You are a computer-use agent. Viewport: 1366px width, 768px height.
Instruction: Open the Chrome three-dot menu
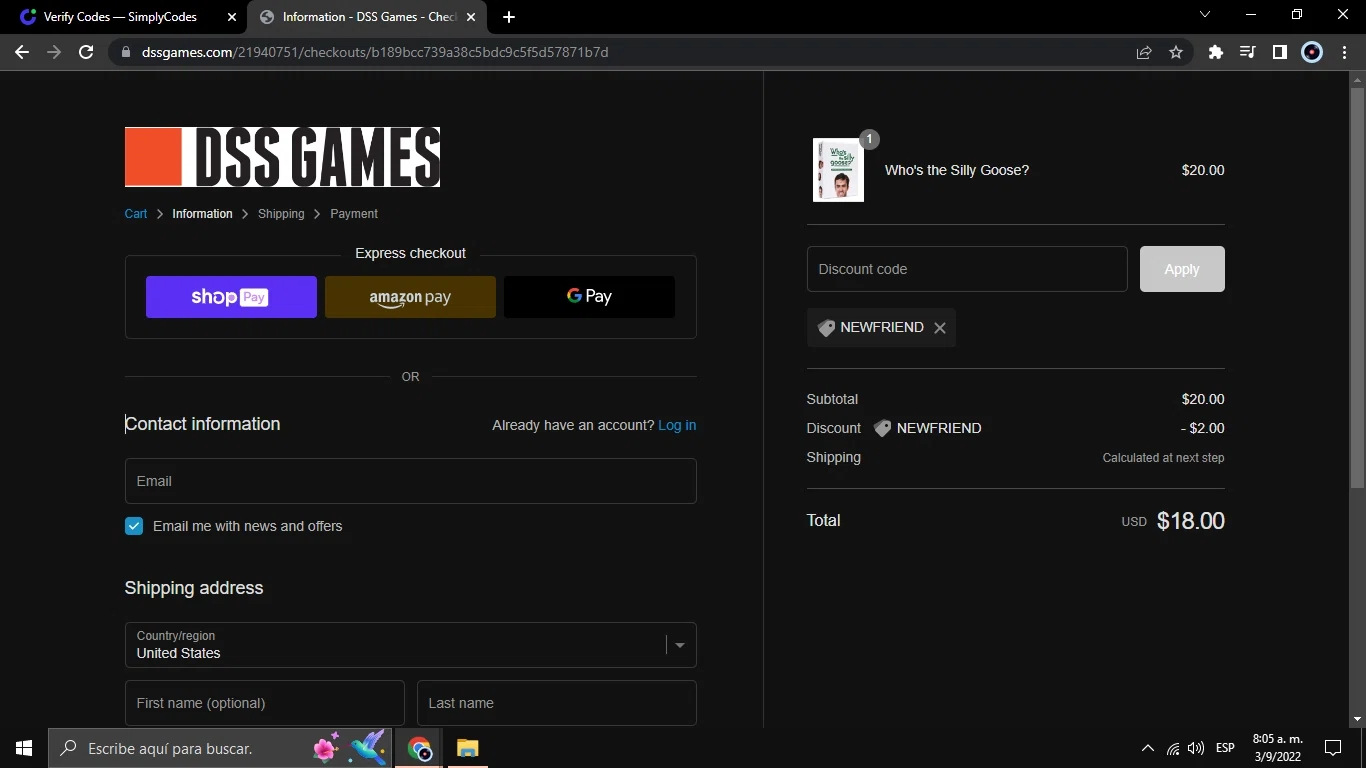click(x=1343, y=52)
